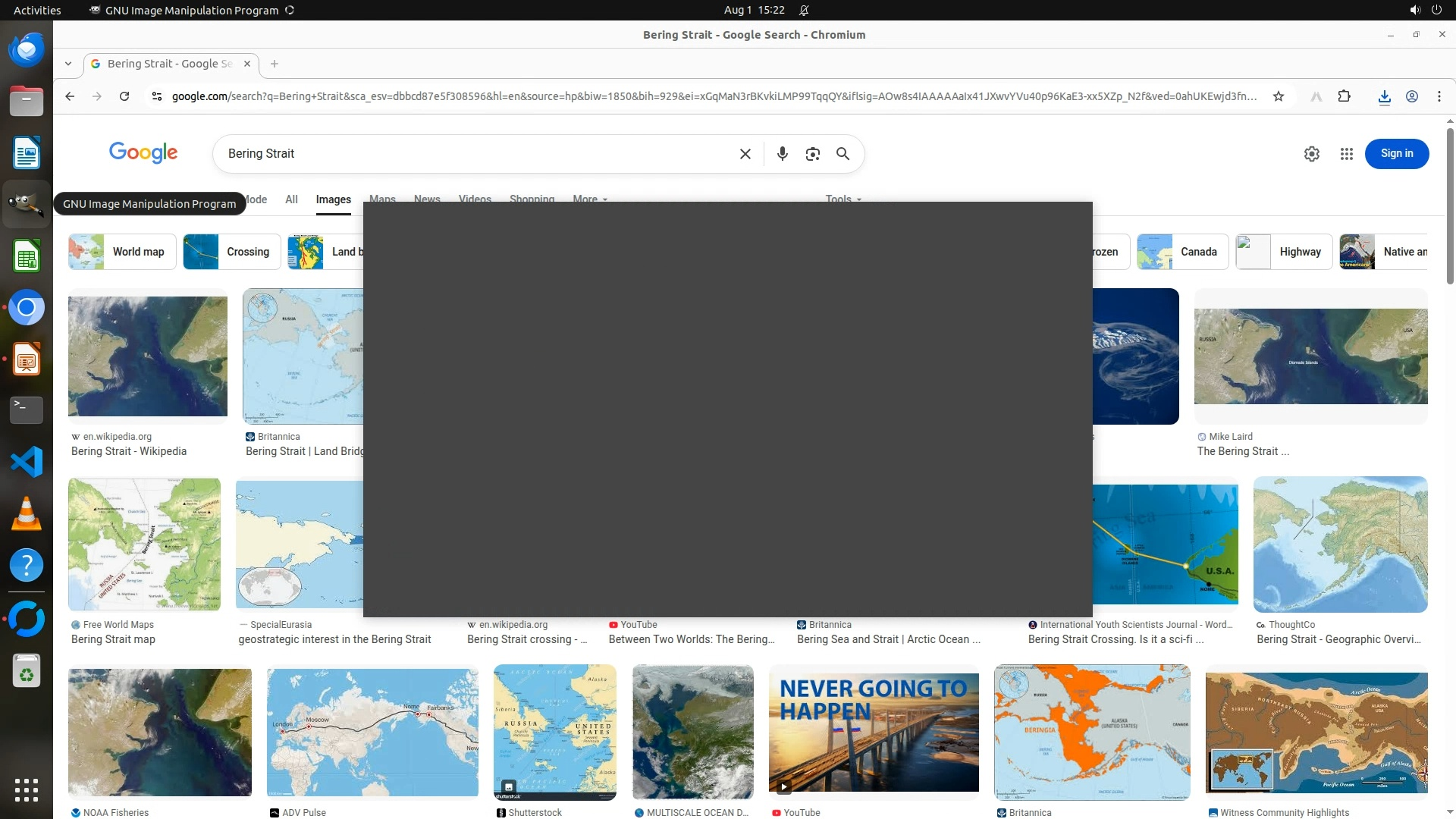
Task: Open Google quick settings gear
Action: tap(1311, 154)
